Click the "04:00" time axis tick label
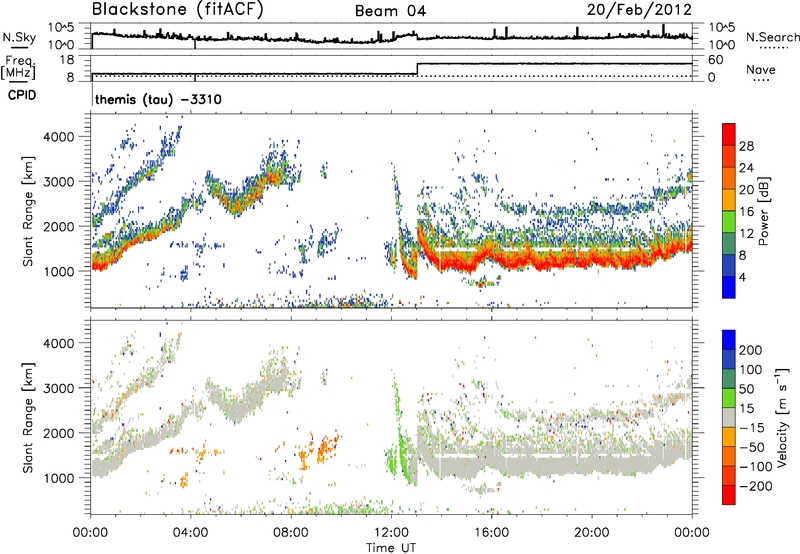This screenshot has width=800, height=554. click(x=191, y=533)
